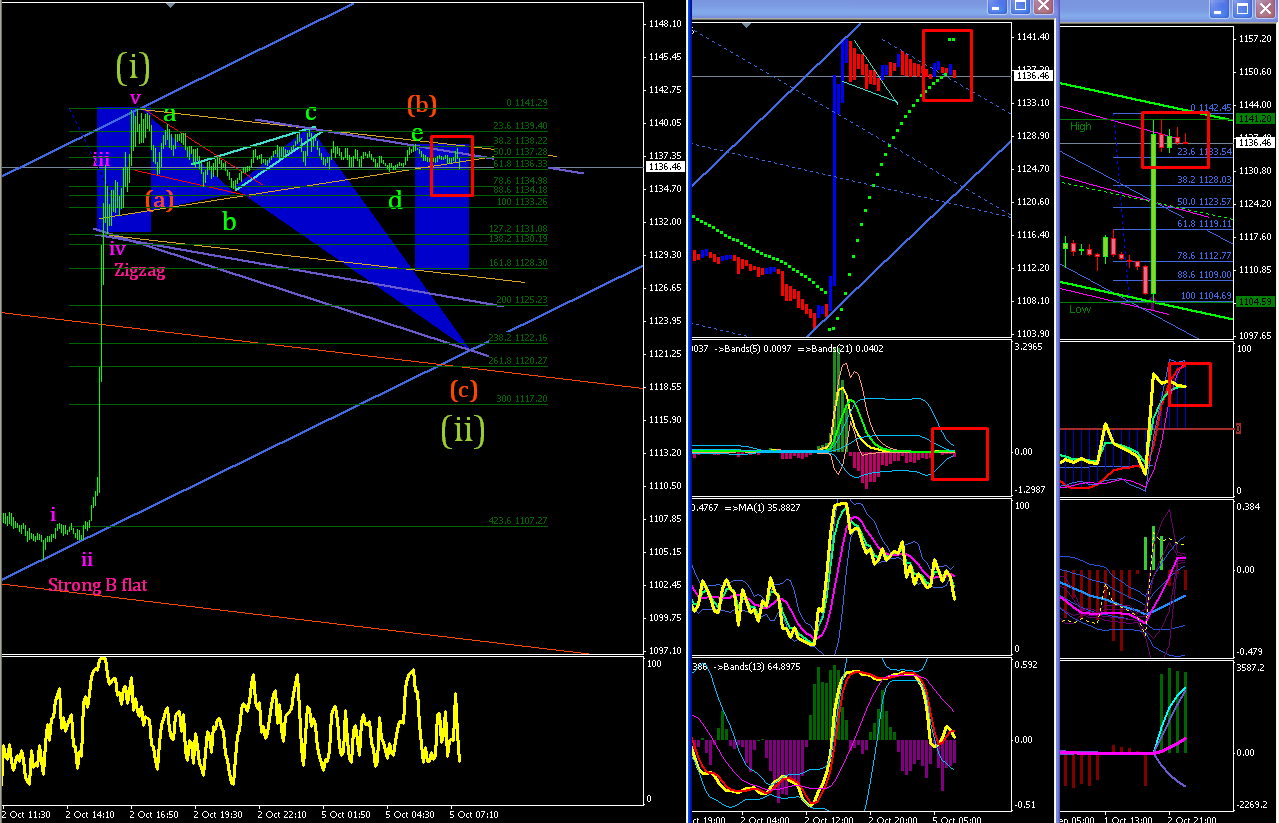This screenshot has height=823, width=1279.
Task: Click the '0 1141.29' Fibonacci level label
Action: (527, 103)
